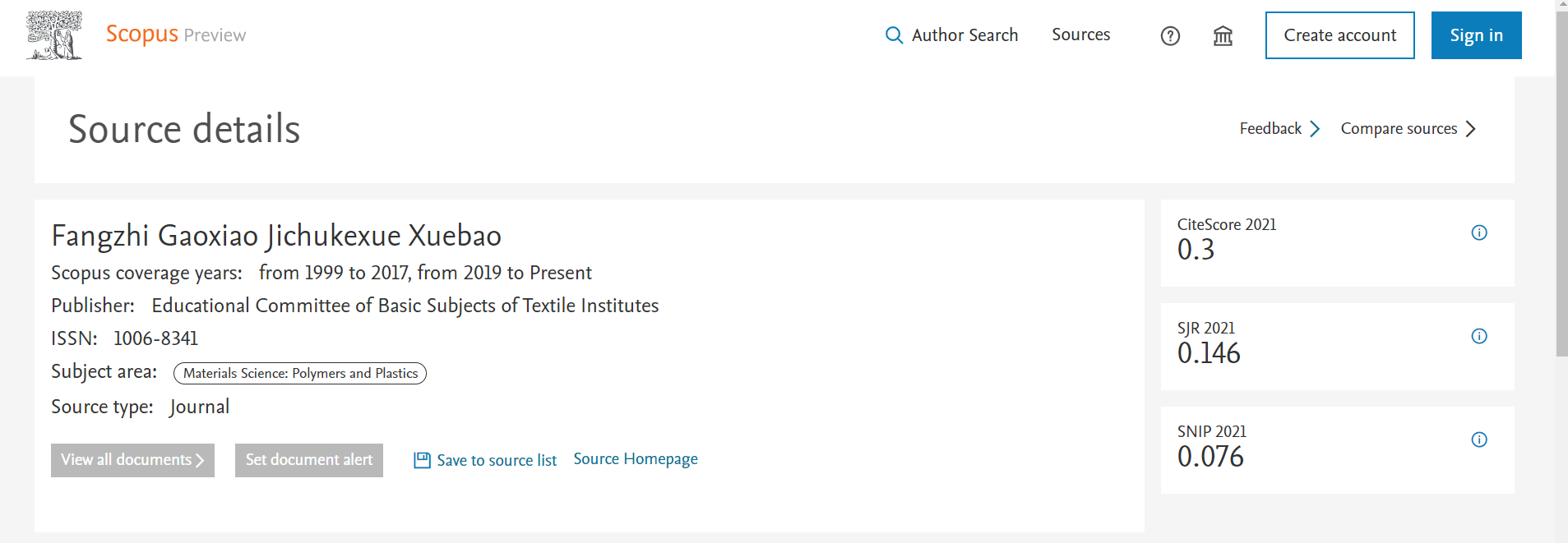1568x543 pixels.
Task: Open the Source Homepage link
Action: [x=636, y=459]
